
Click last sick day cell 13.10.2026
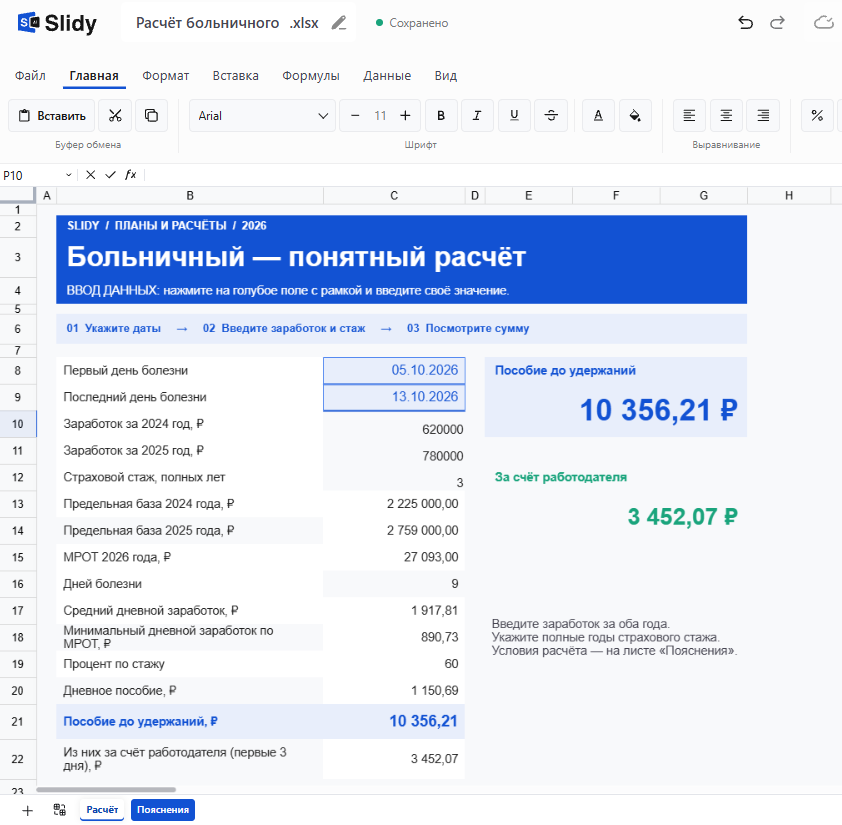click(394, 397)
